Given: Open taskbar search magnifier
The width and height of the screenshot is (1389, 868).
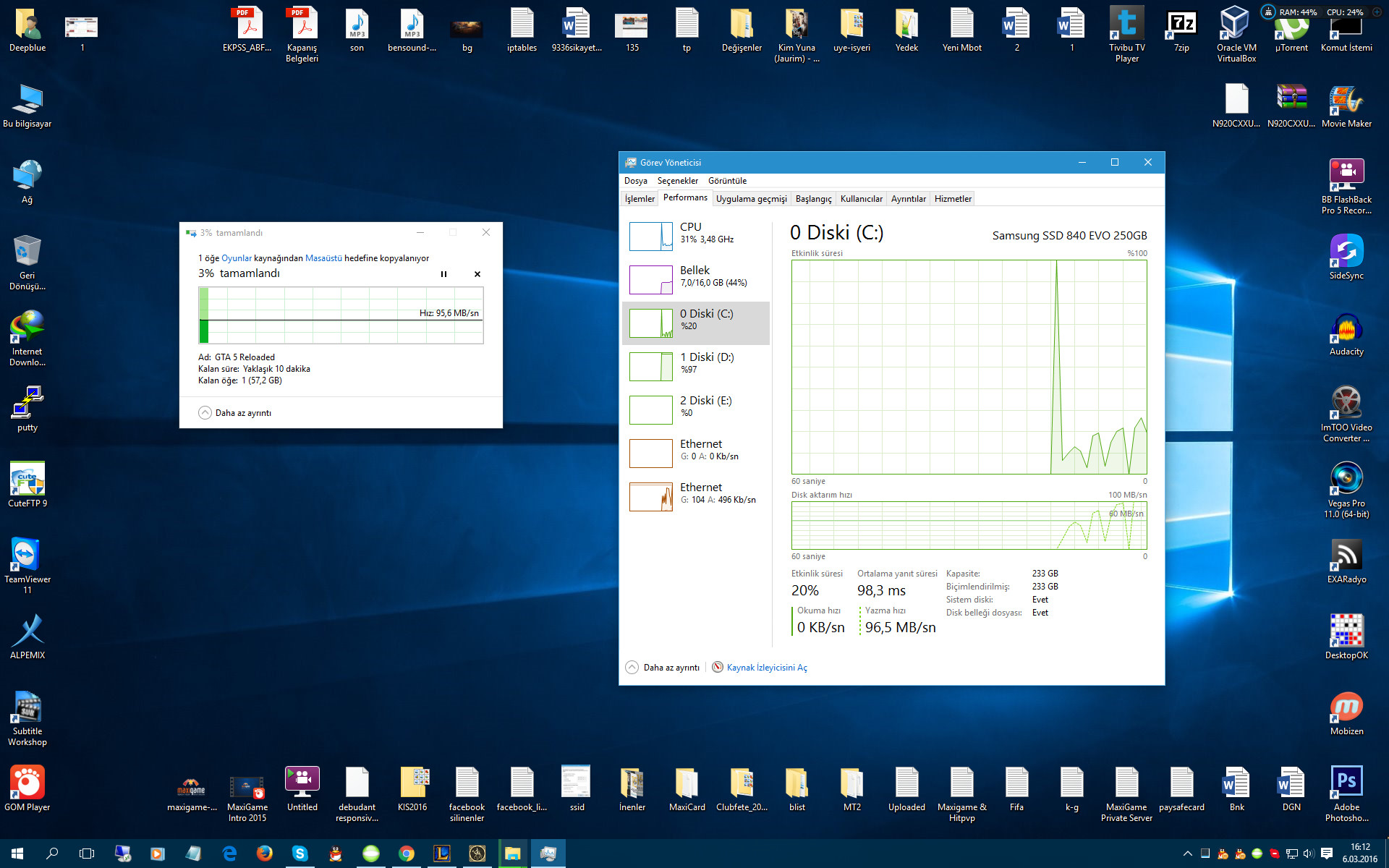Looking at the screenshot, I should [x=52, y=854].
